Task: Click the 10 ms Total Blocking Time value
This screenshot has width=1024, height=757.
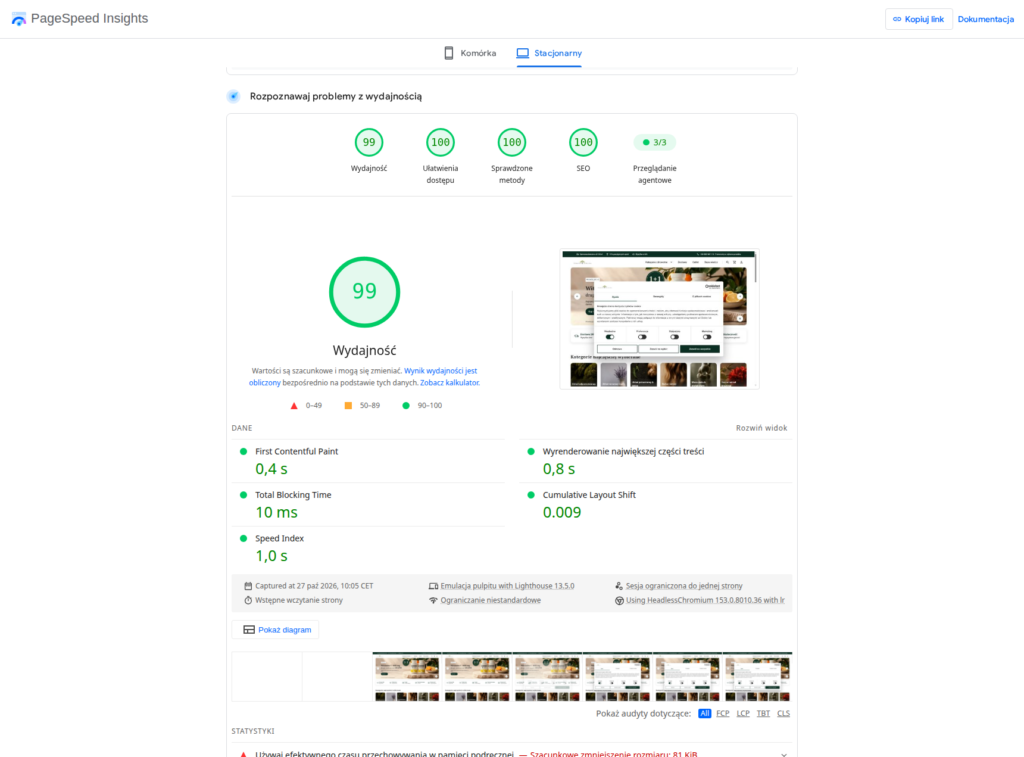Action: point(276,512)
